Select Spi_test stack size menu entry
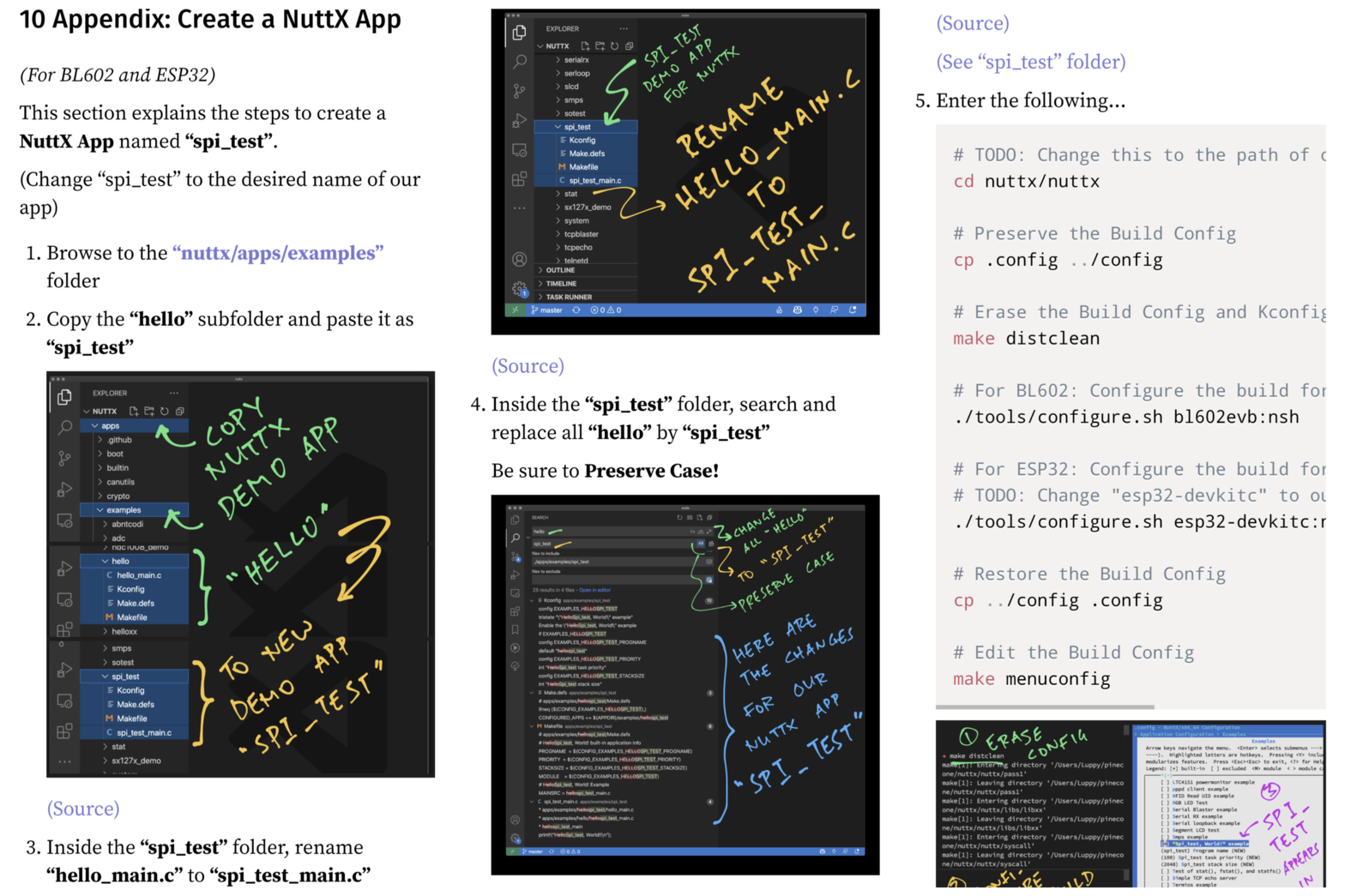1345x896 pixels. [1214, 864]
